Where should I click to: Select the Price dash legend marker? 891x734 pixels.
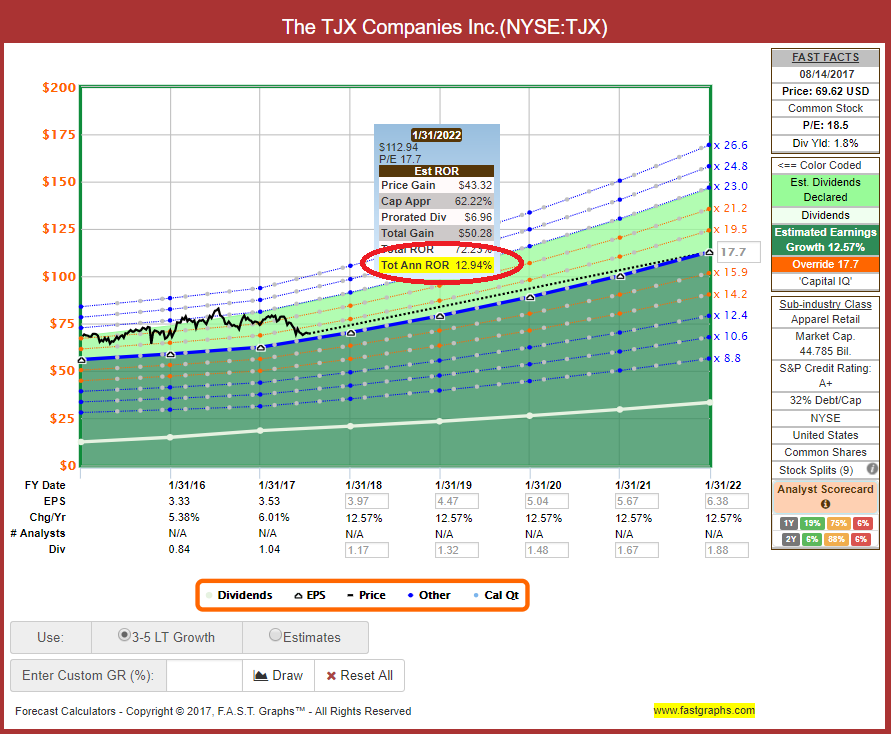point(349,595)
